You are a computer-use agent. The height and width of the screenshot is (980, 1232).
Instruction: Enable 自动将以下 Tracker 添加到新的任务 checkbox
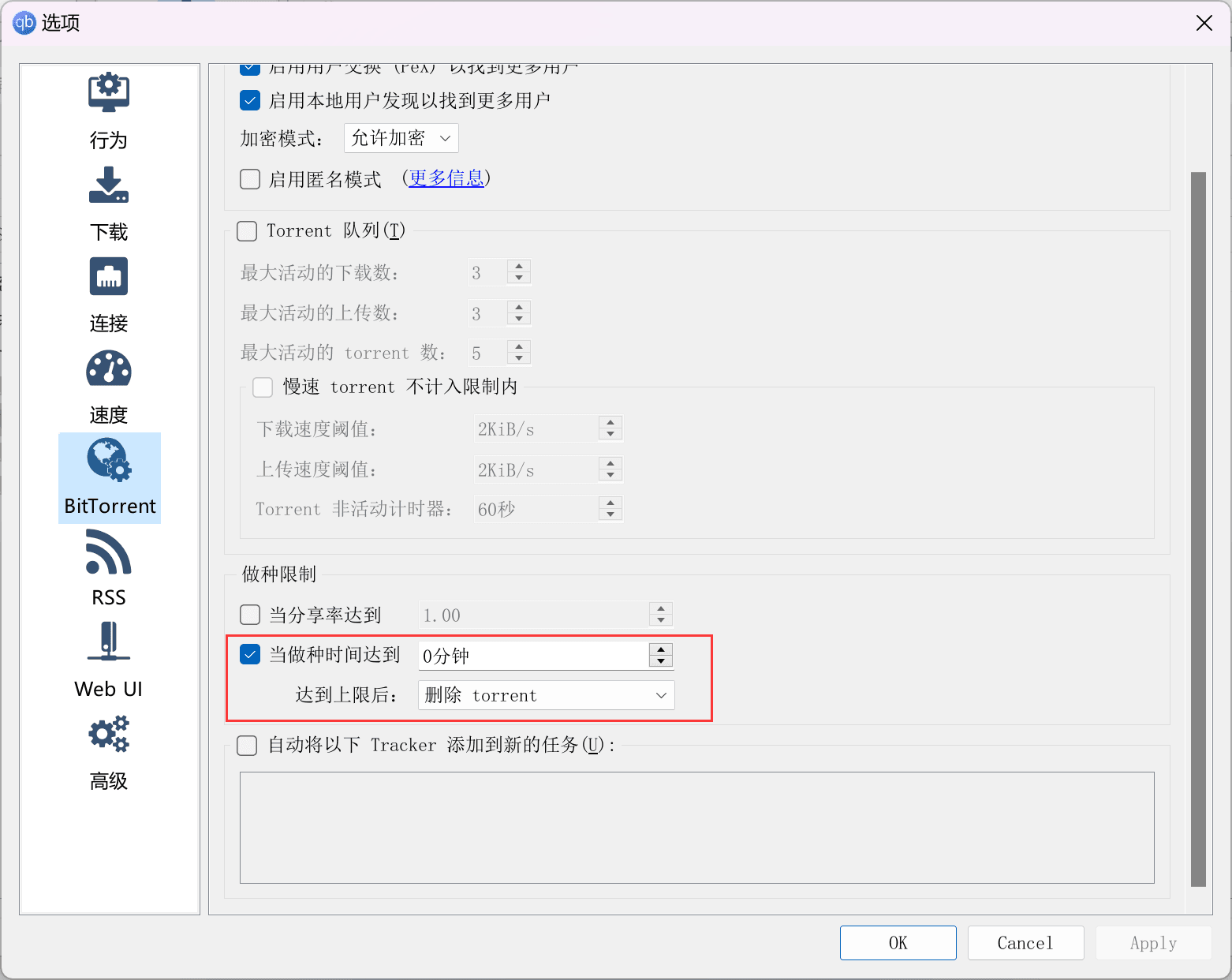247,746
